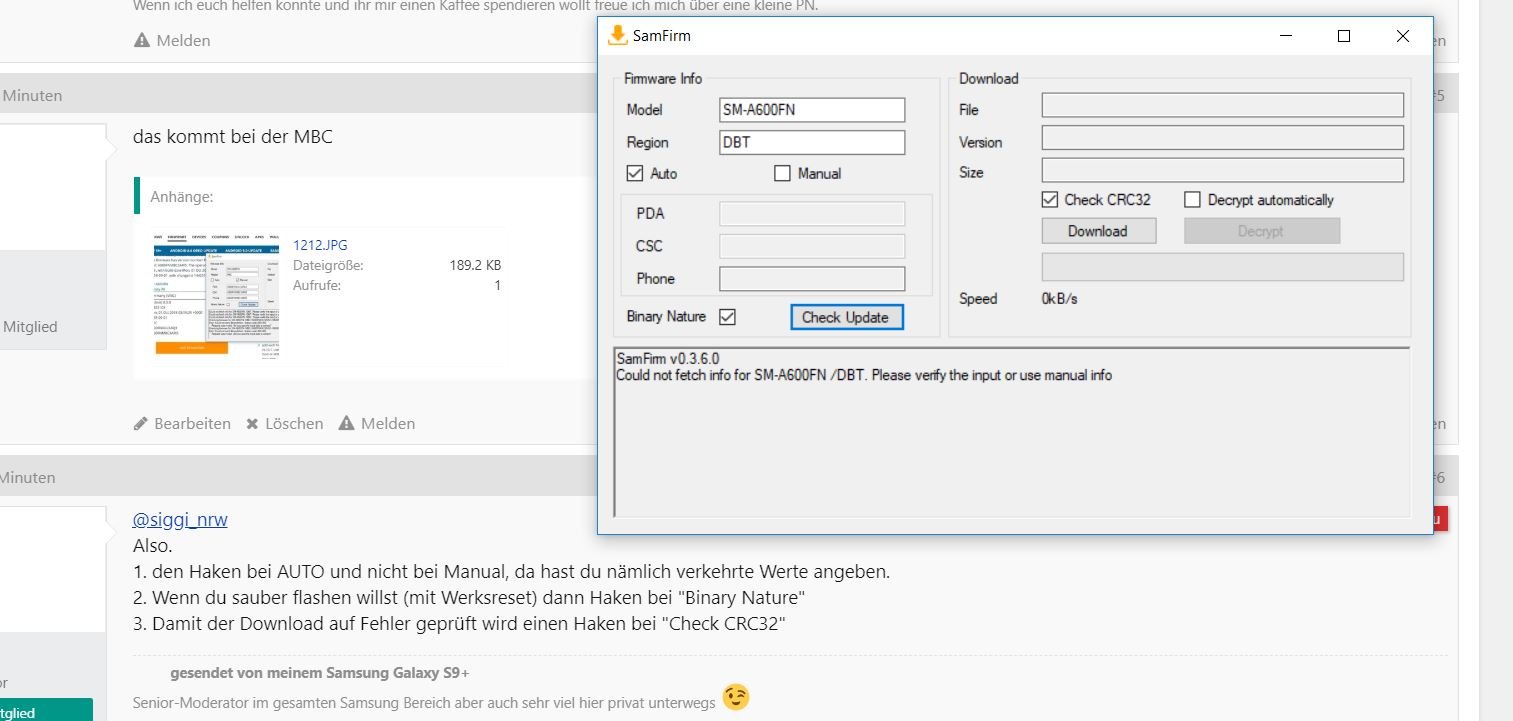Click the CSC input field
The width and height of the screenshot is (1513, 721).
(812, 246)
